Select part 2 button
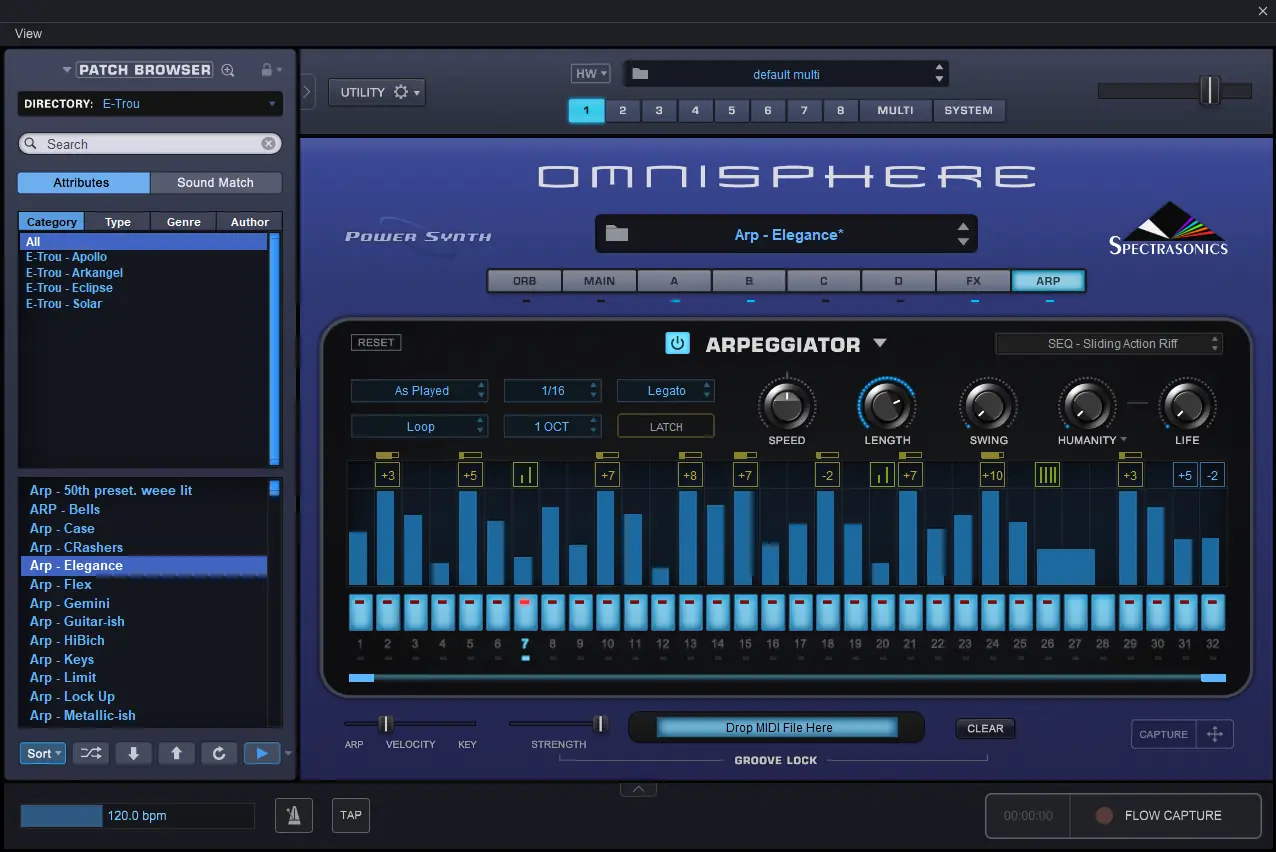Screen dimensions: 1276x852 622,110
